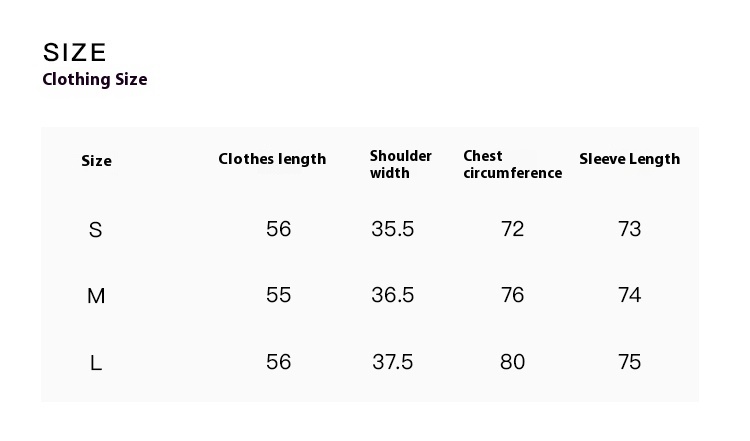
Task: Click the M size row label
Action: point(96,296)
